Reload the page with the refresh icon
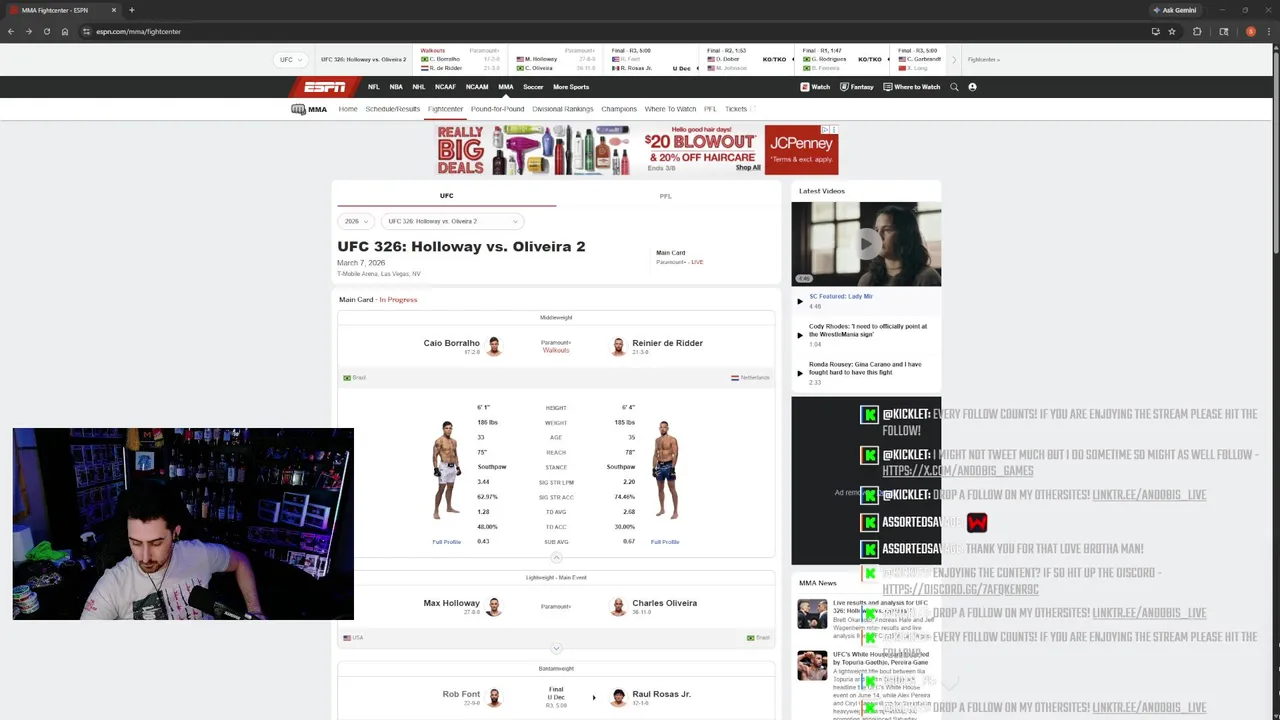This screenshot has width=1280, height=720. pos(46,31)
